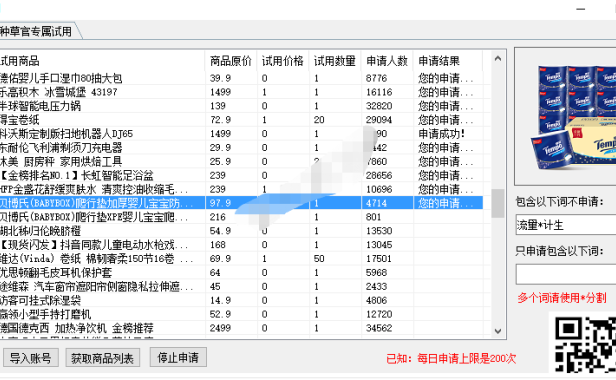Click the Tempo tissue product thumbnail
This screenshot has height=380, width=616.
[574, 117]
